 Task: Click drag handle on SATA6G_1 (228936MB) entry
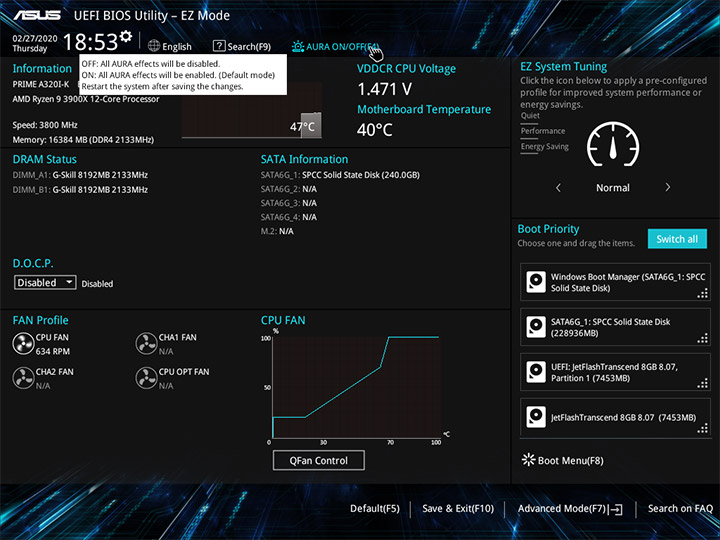[703, 338]
